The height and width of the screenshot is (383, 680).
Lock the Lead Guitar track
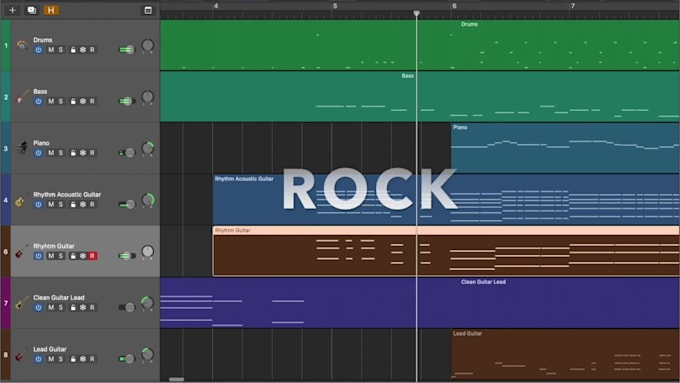73,359
